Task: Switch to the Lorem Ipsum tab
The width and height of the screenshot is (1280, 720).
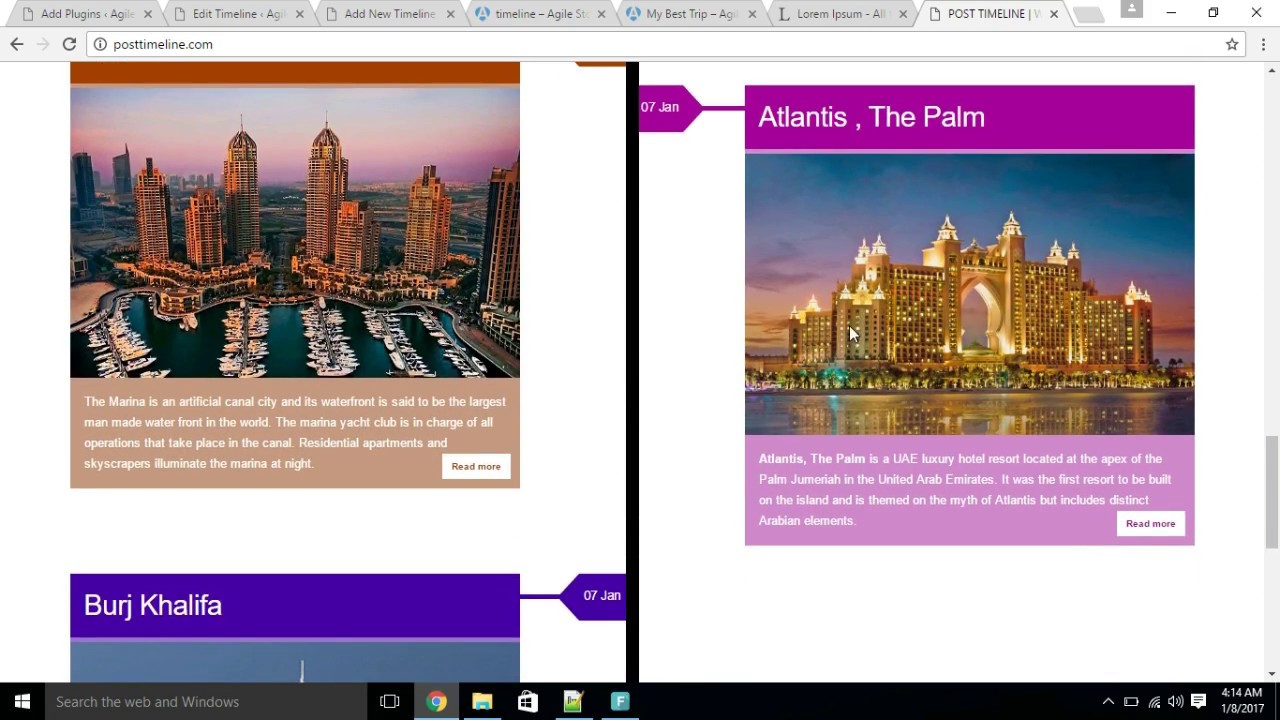Action: (x=836, y=14)
